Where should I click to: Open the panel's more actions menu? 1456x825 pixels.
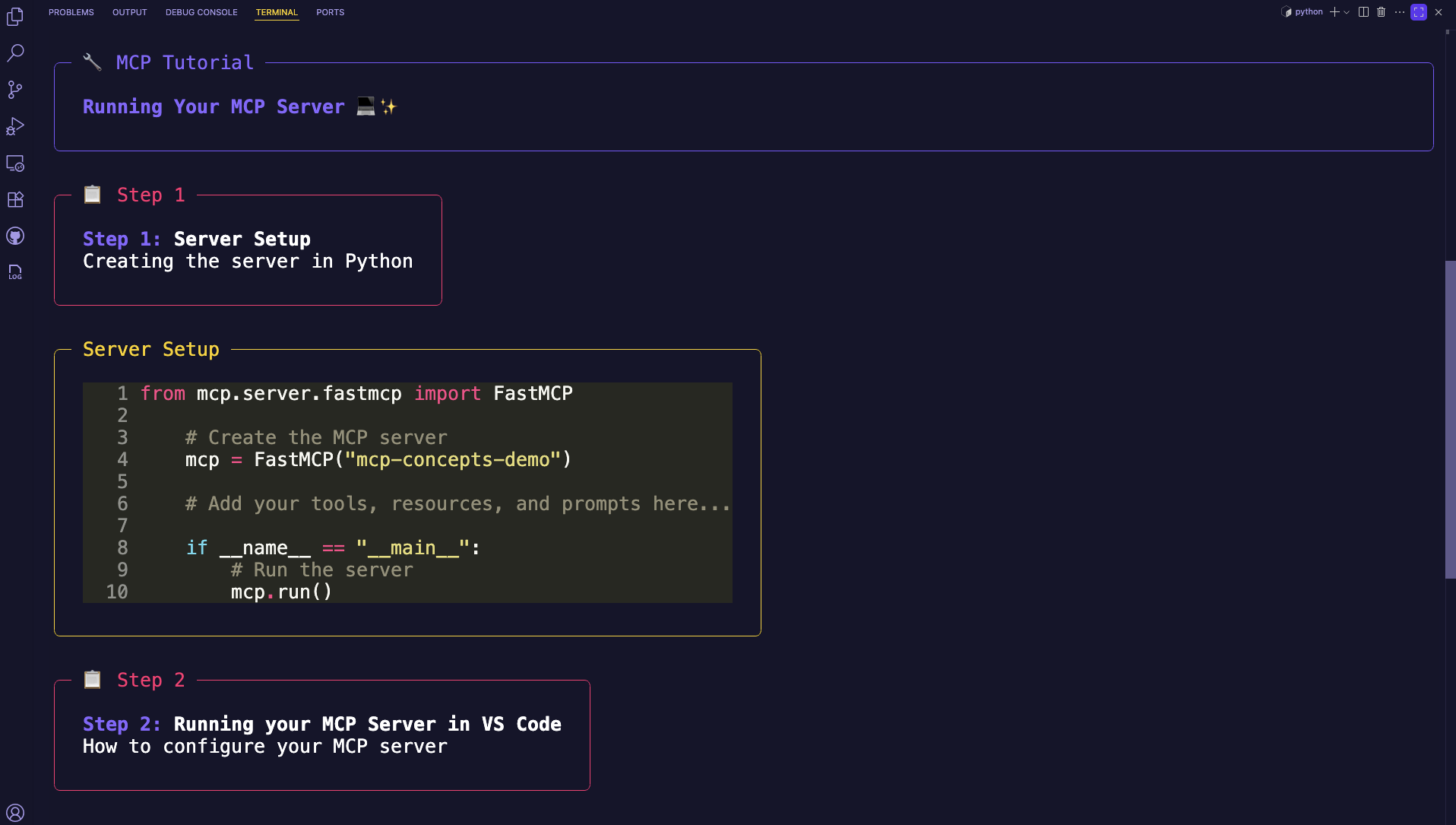coord(1400,12)
